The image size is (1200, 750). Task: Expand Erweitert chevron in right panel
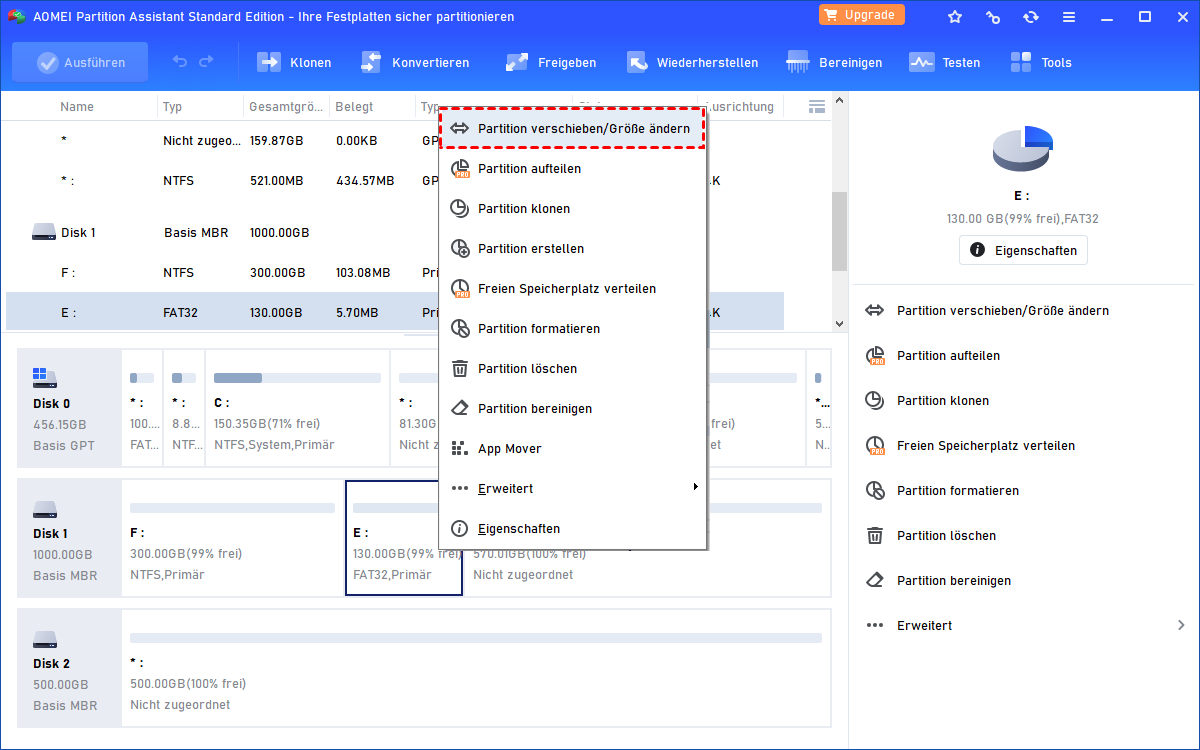[1181, 626]
